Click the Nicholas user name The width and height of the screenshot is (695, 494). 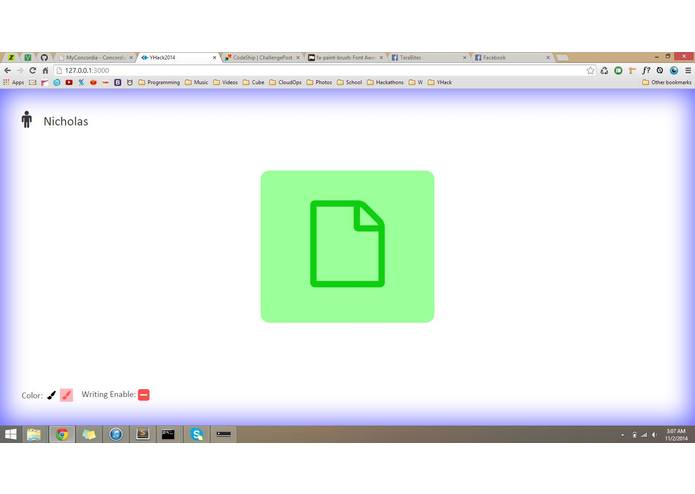pyautogui.click(x=66, y=121)
